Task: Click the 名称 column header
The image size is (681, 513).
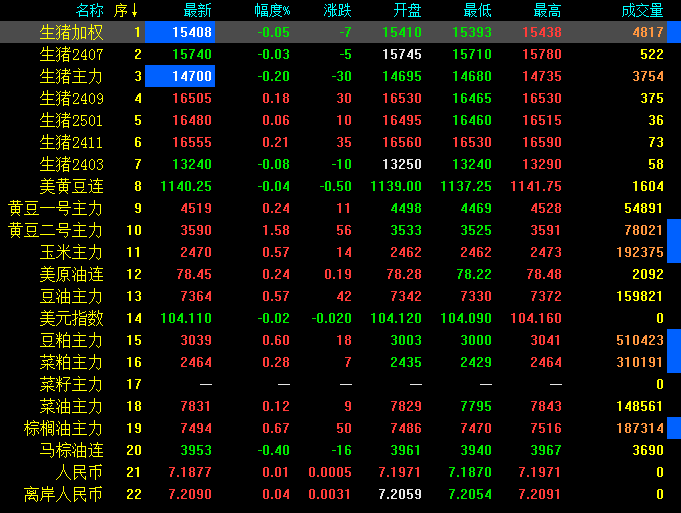Action: pos(89,10)
